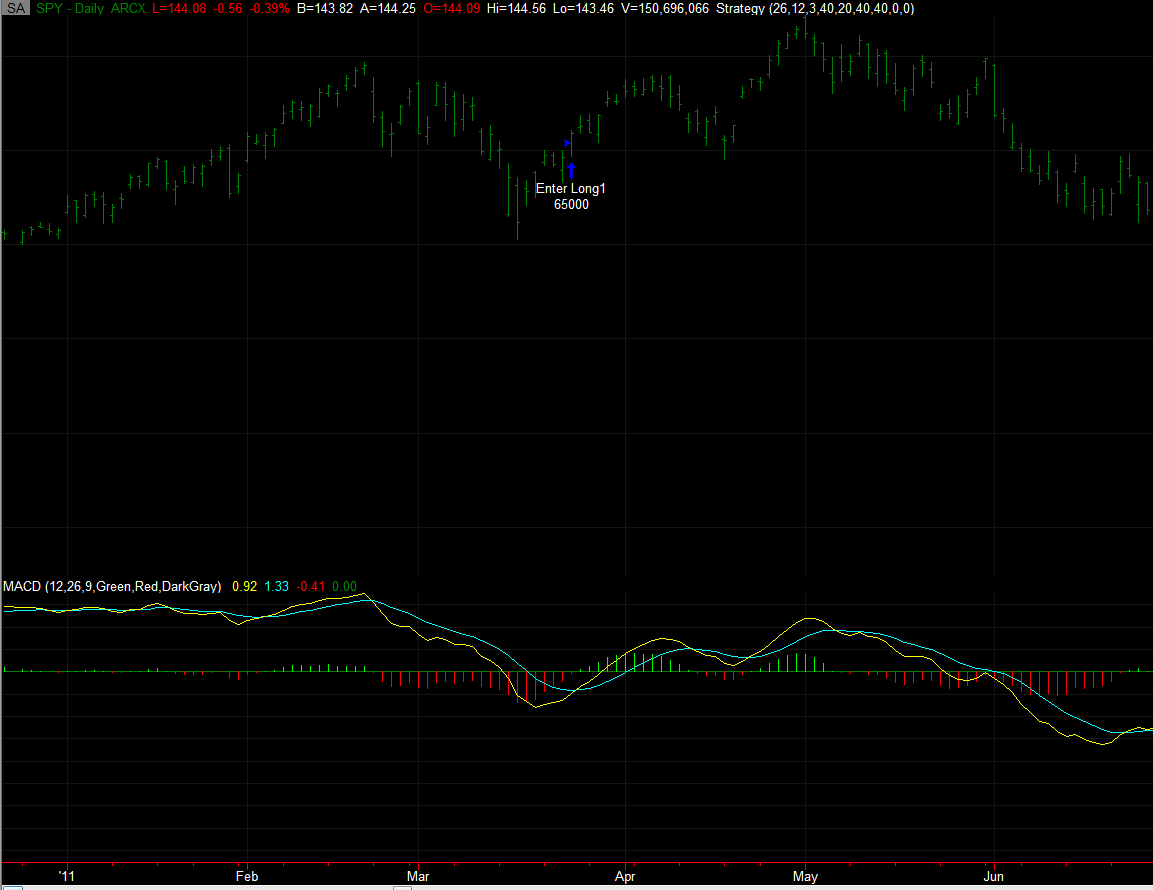1153x890 pixels.
Task: Click the cyan MACD average value '1.33'
Action: click(276, 586)
